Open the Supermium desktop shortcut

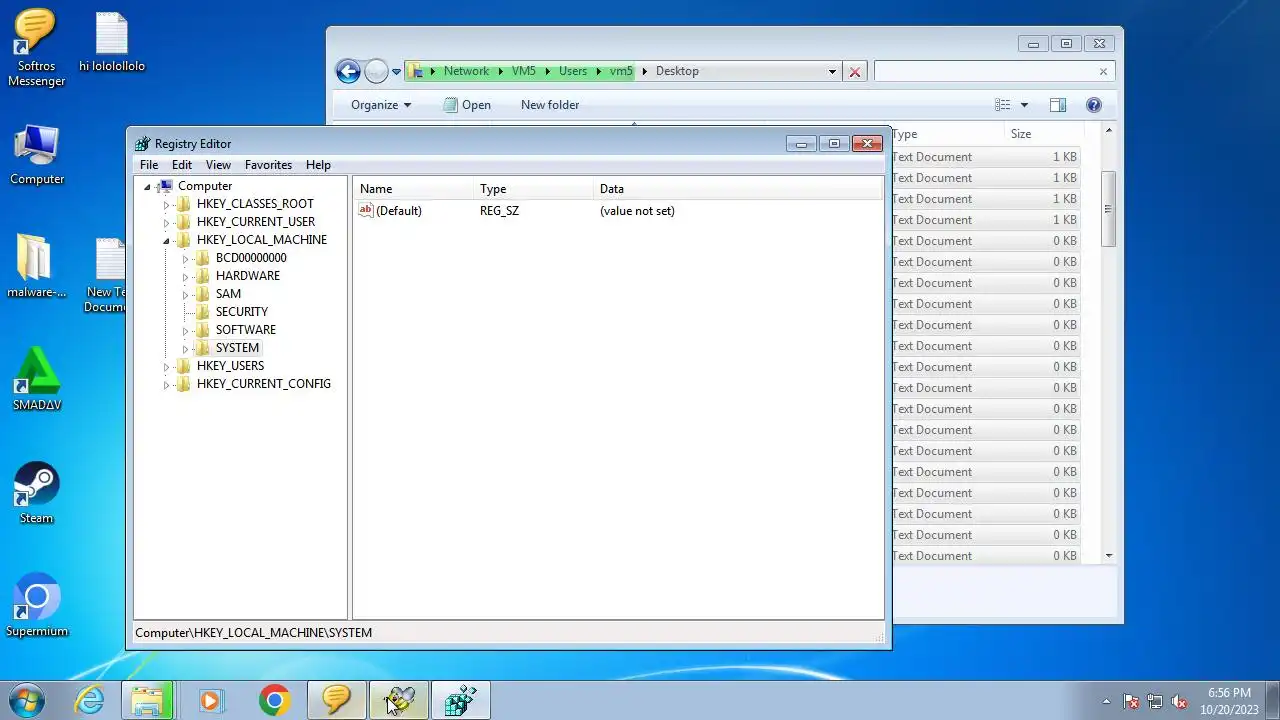[x=37, y=605]
